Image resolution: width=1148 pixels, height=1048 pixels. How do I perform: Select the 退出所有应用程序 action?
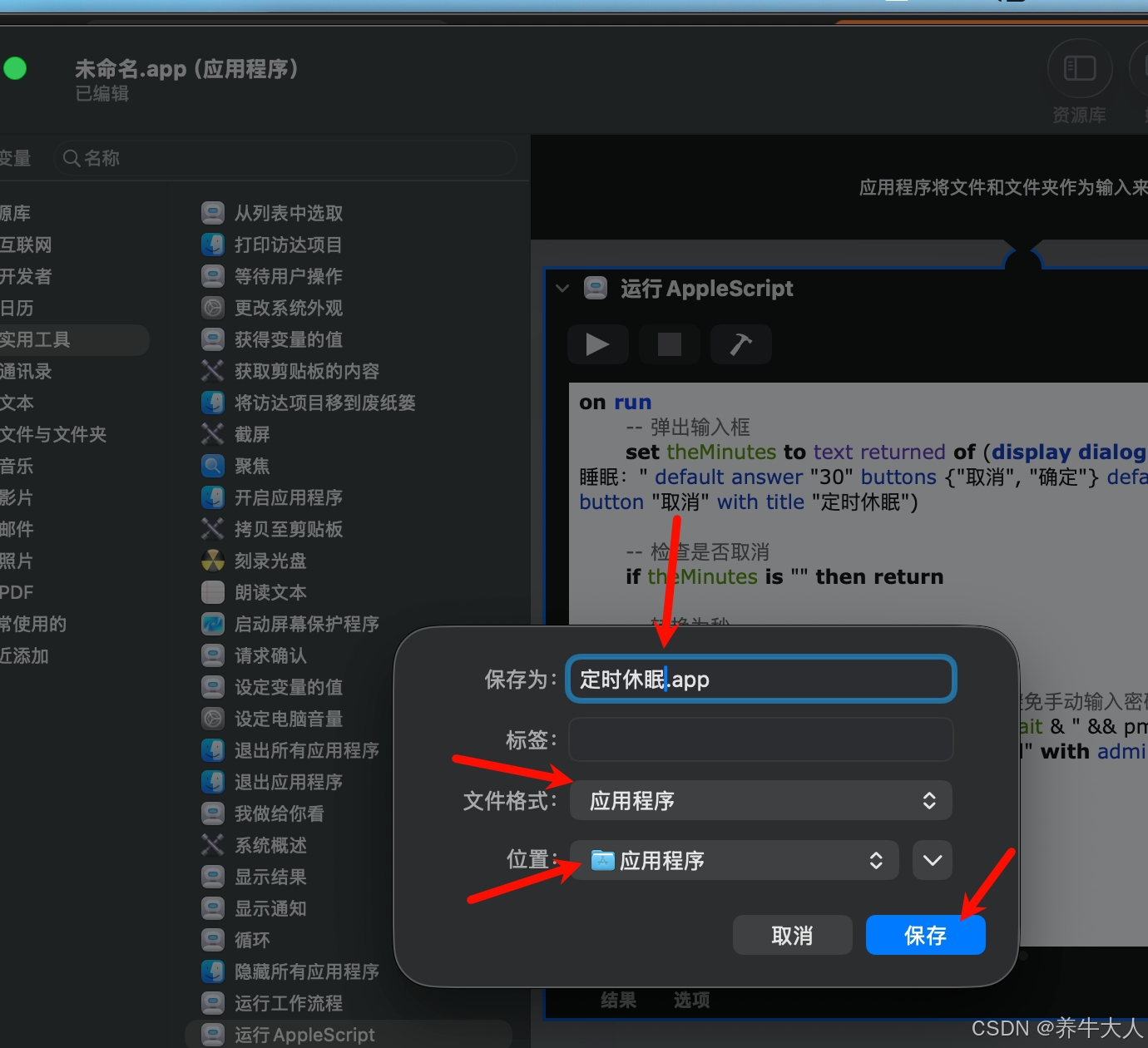click(290, 751)
